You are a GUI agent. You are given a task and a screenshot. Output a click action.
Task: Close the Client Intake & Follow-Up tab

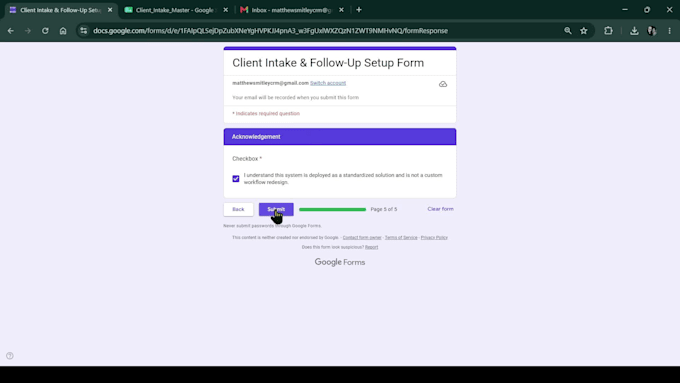point(110,10)
